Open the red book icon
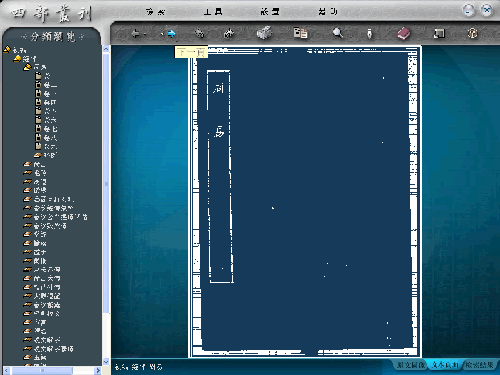 coord(403,33)
